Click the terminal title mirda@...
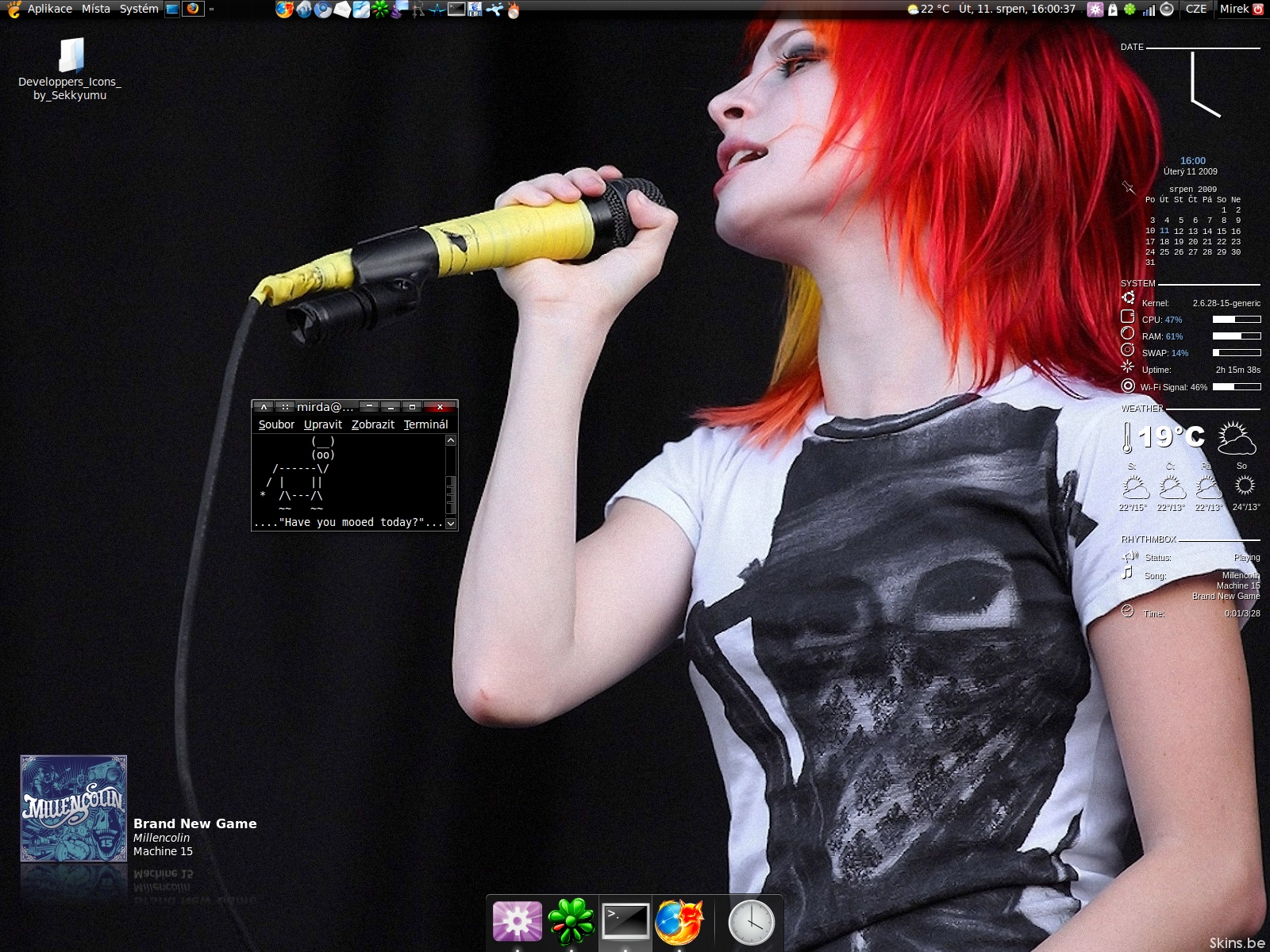The height and width of the screenshot is (952, 1270). click(x=325, y=407)
